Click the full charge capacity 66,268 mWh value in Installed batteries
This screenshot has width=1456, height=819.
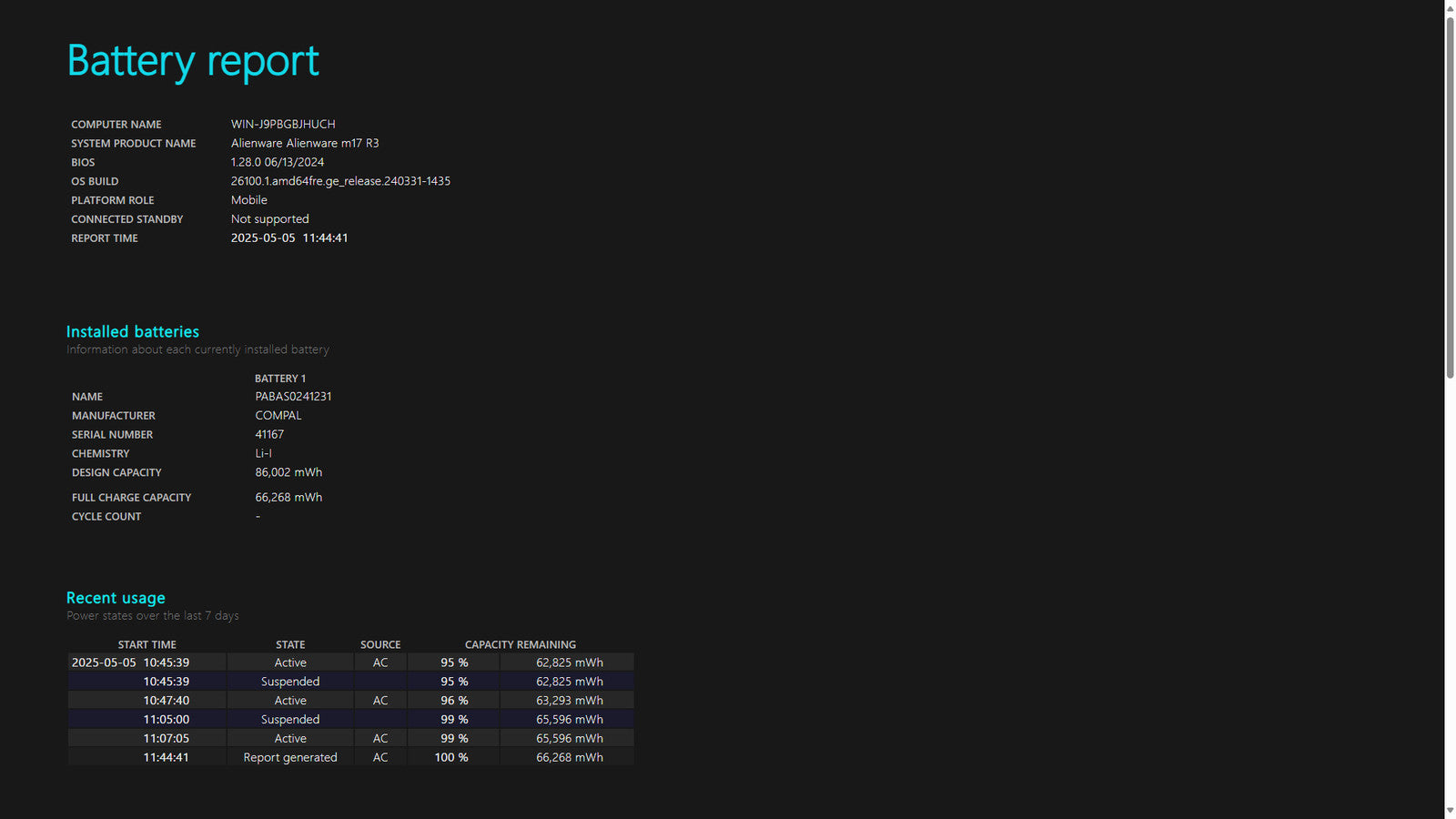(288, 498)
